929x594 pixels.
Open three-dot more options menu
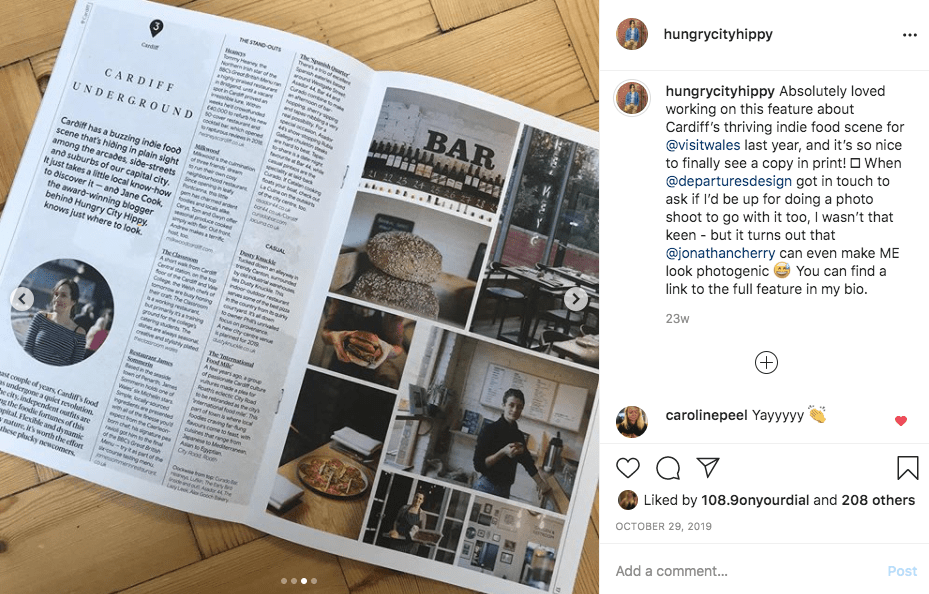(x=909, y=35)
